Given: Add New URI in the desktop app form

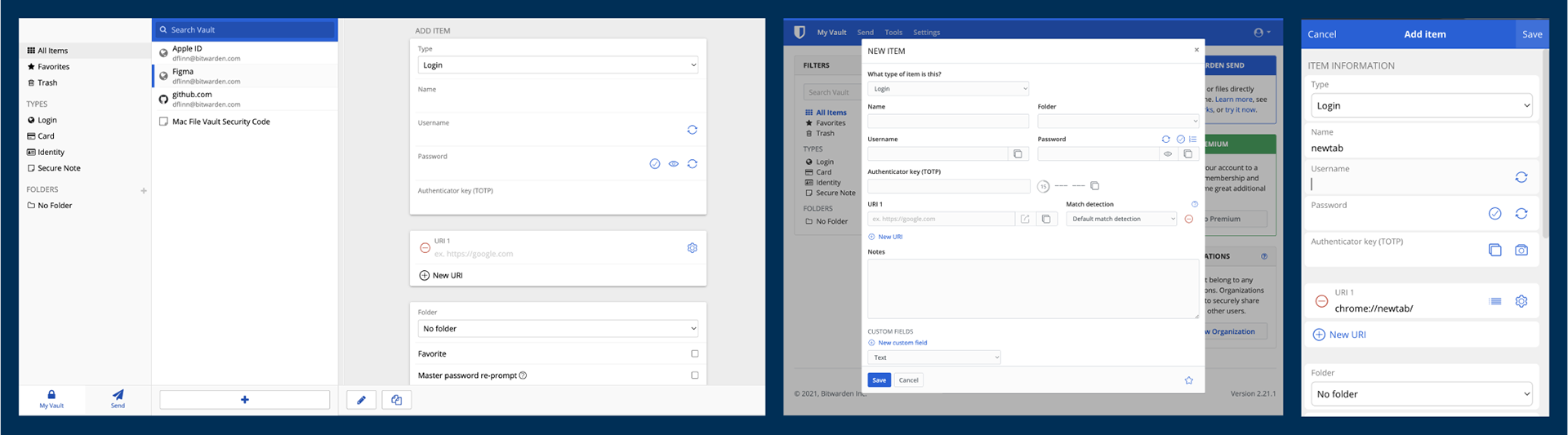Looking at the screenshot, I should pyautogui.click(x=441, y=276).
